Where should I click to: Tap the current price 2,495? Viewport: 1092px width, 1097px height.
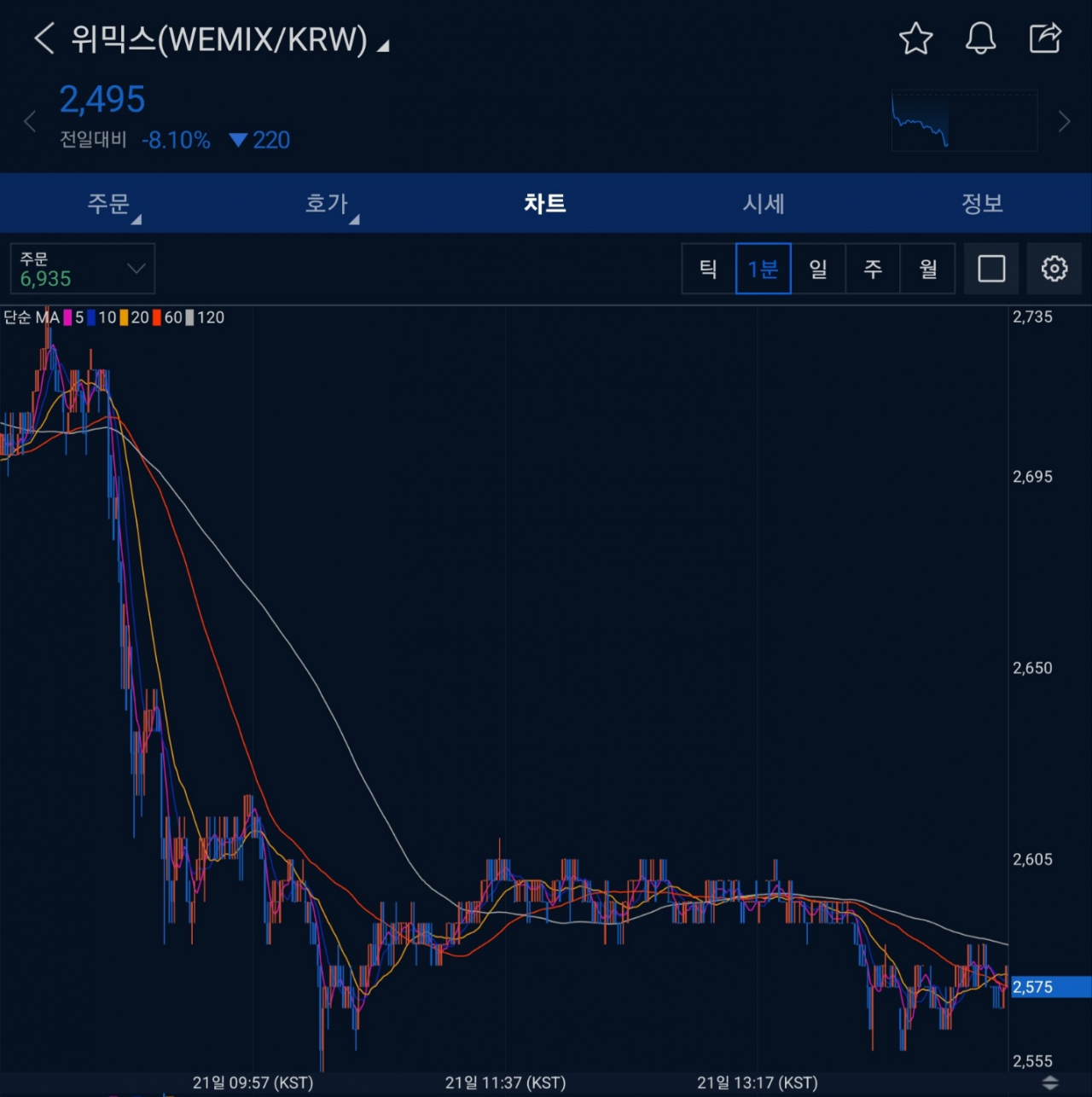point(102,99)
